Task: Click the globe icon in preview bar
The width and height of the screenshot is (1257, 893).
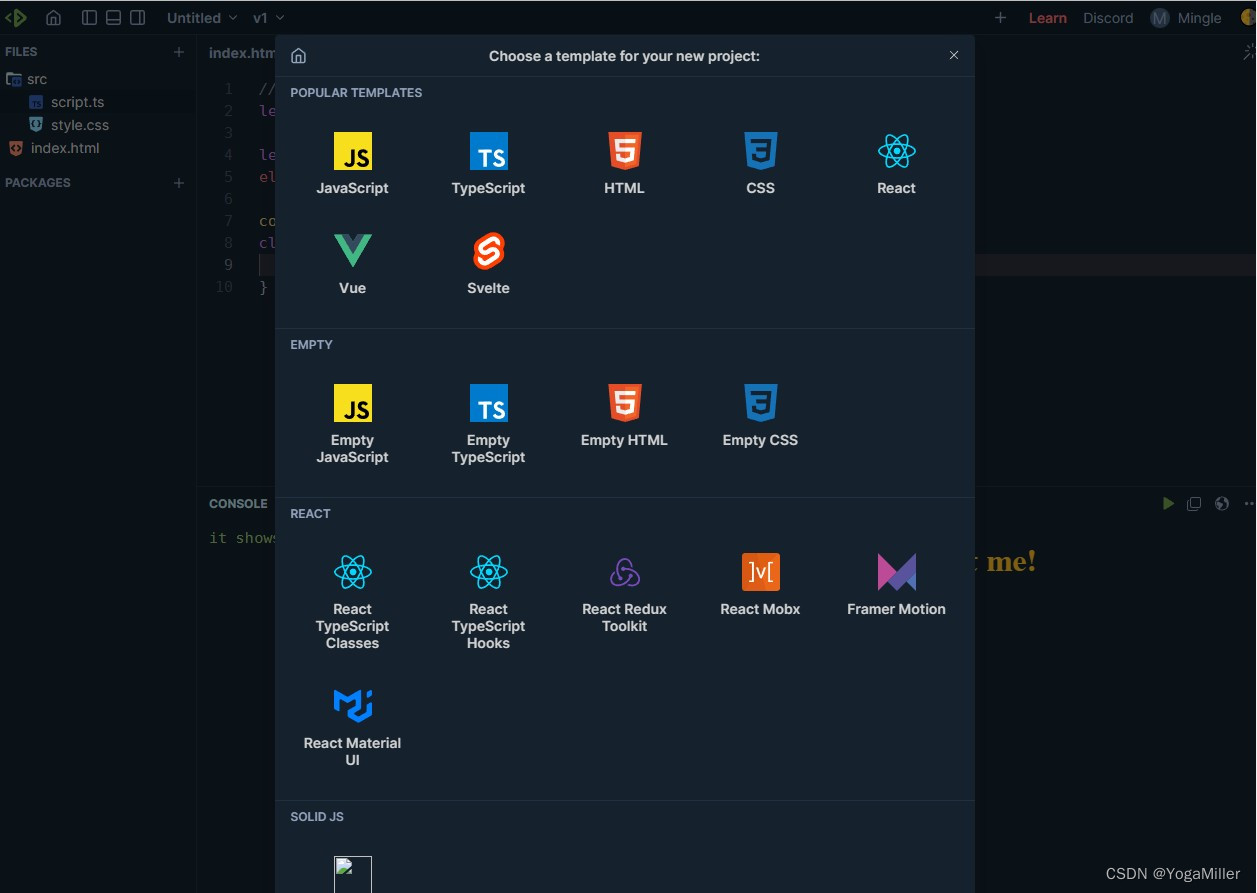Action: click(1221, 504)
